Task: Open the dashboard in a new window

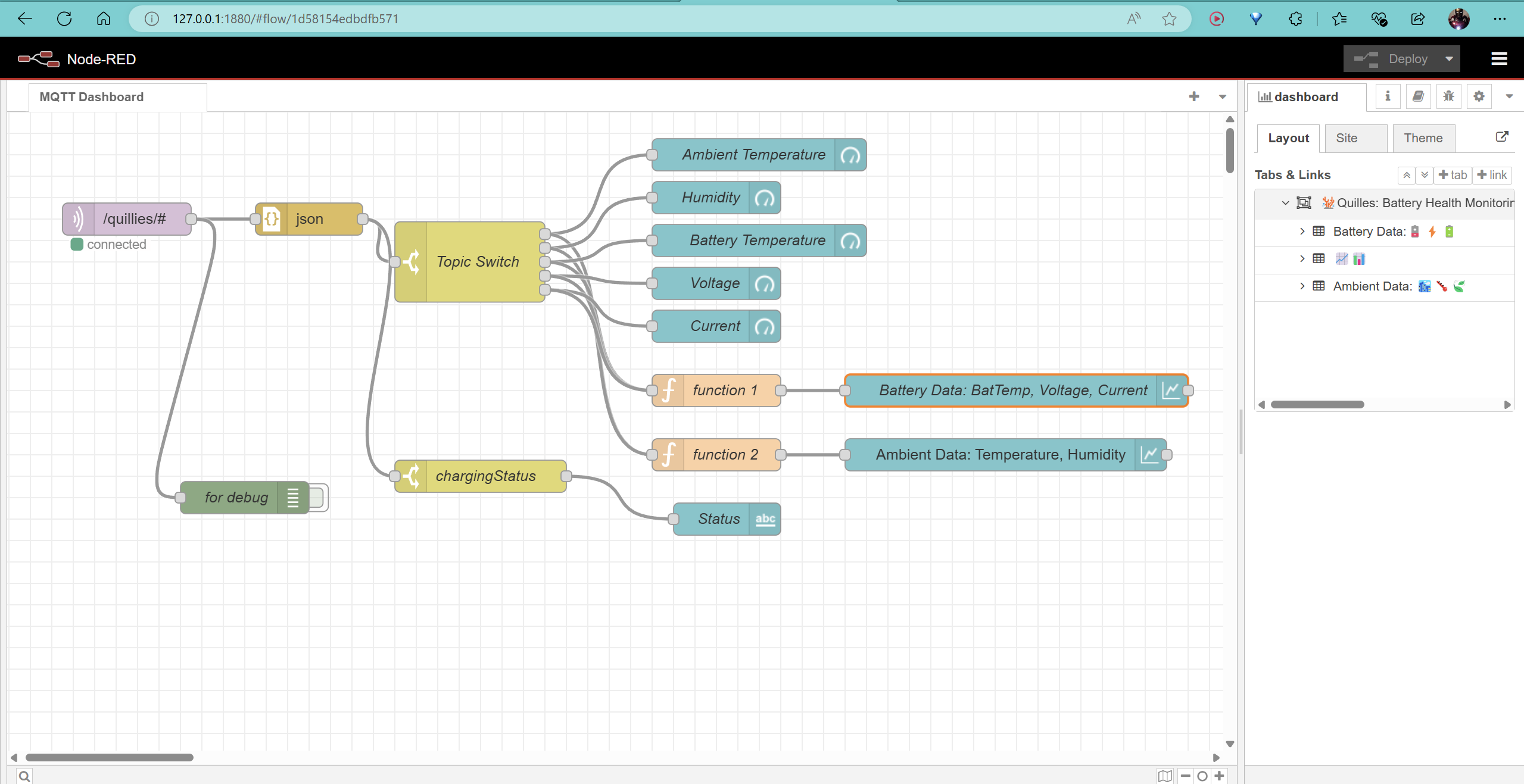Action: (x=1501, y=137)
